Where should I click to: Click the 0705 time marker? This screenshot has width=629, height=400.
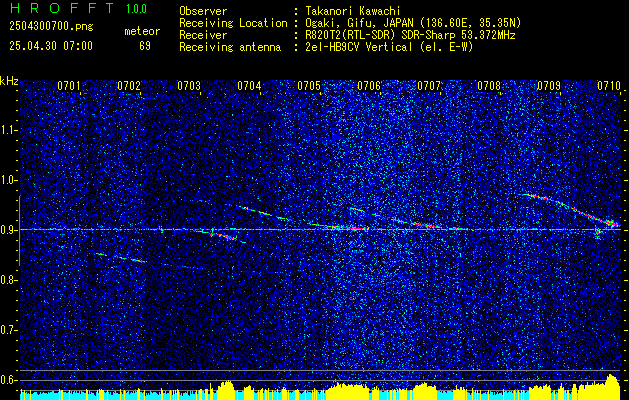tap(308, 85)
